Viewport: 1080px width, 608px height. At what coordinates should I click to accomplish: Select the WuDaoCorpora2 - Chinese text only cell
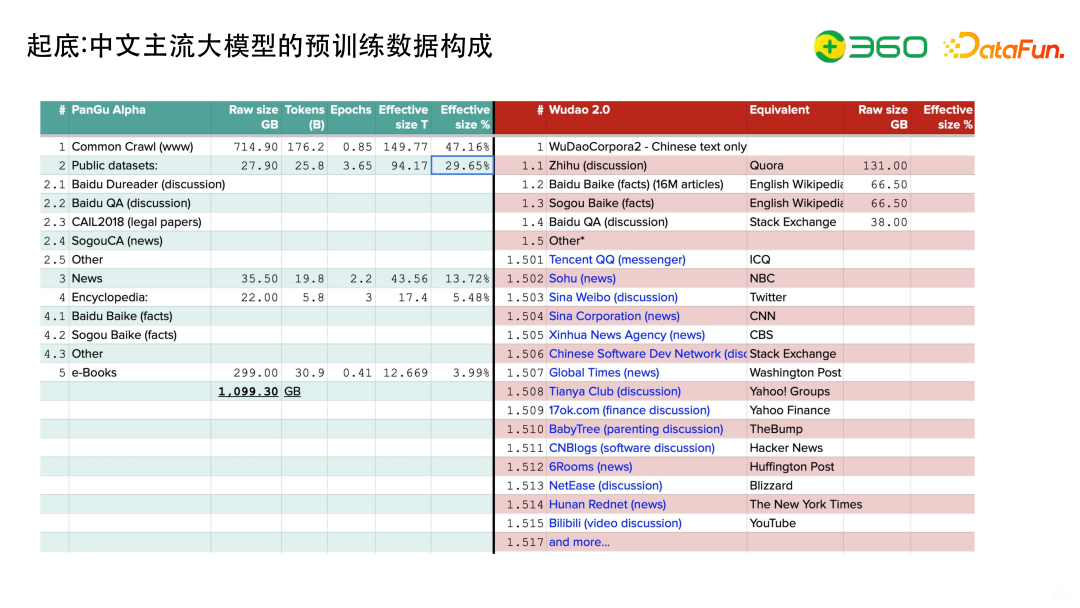pos(647,147)
